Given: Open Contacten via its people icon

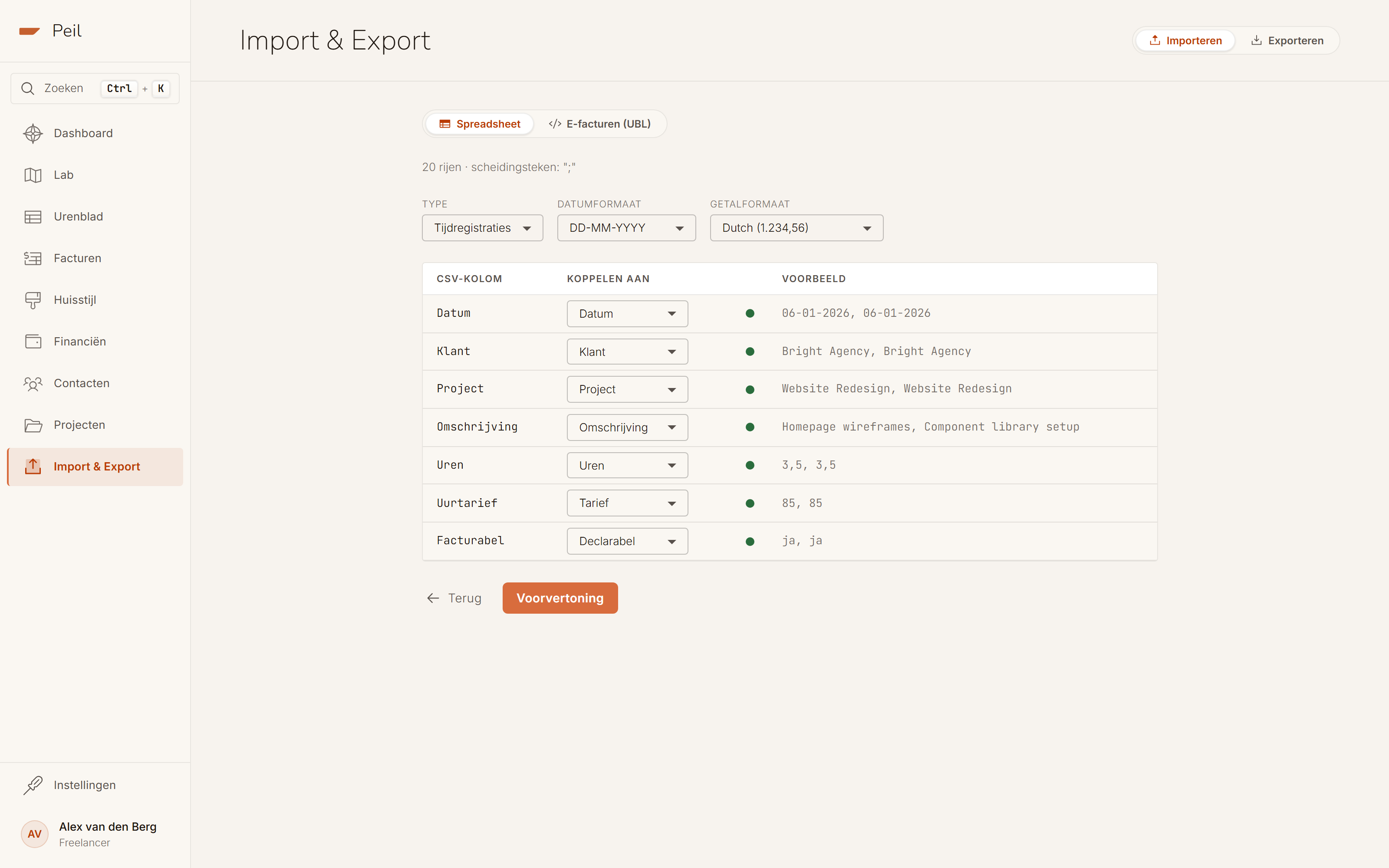Looking at the screenshot, I should [x=33, y=384].
